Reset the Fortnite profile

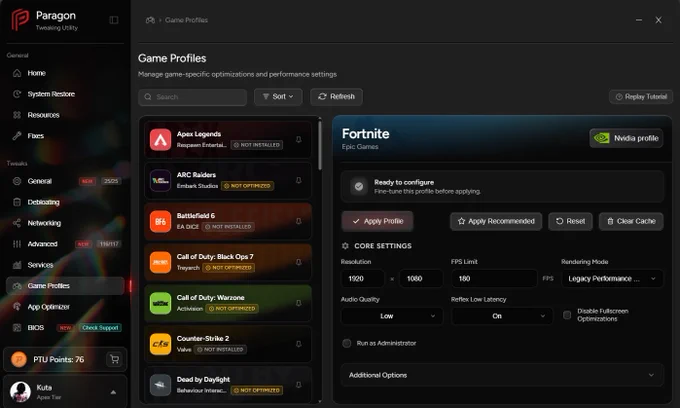[570, 221]
